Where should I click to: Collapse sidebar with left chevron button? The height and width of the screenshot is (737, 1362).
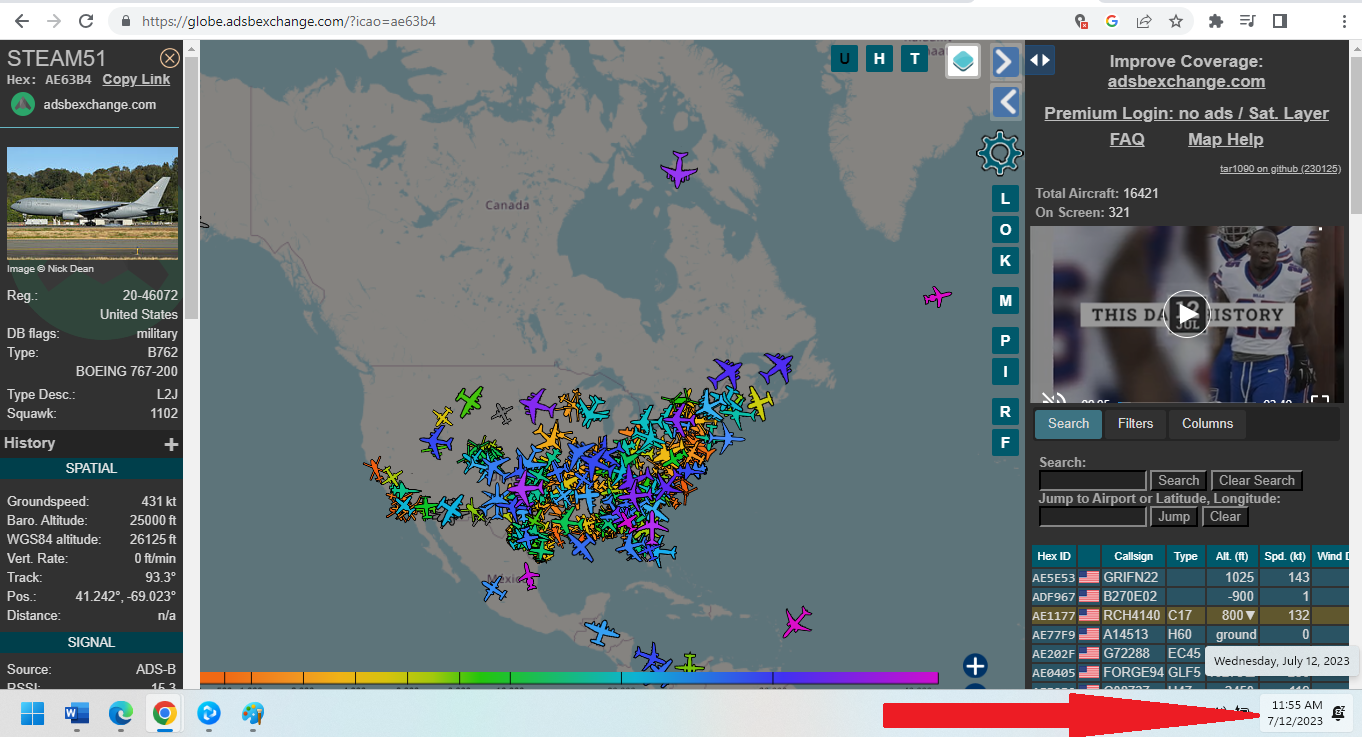click(x=1005, y=102)
